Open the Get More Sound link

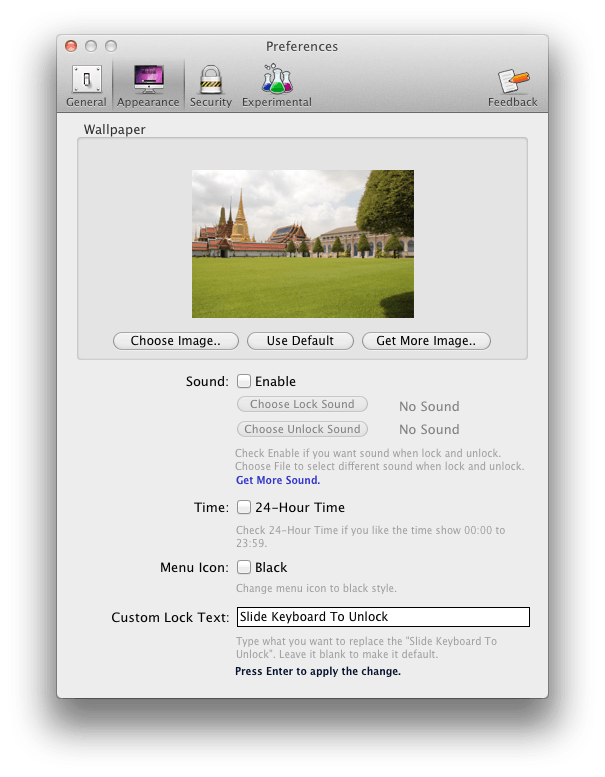point(278,480)
